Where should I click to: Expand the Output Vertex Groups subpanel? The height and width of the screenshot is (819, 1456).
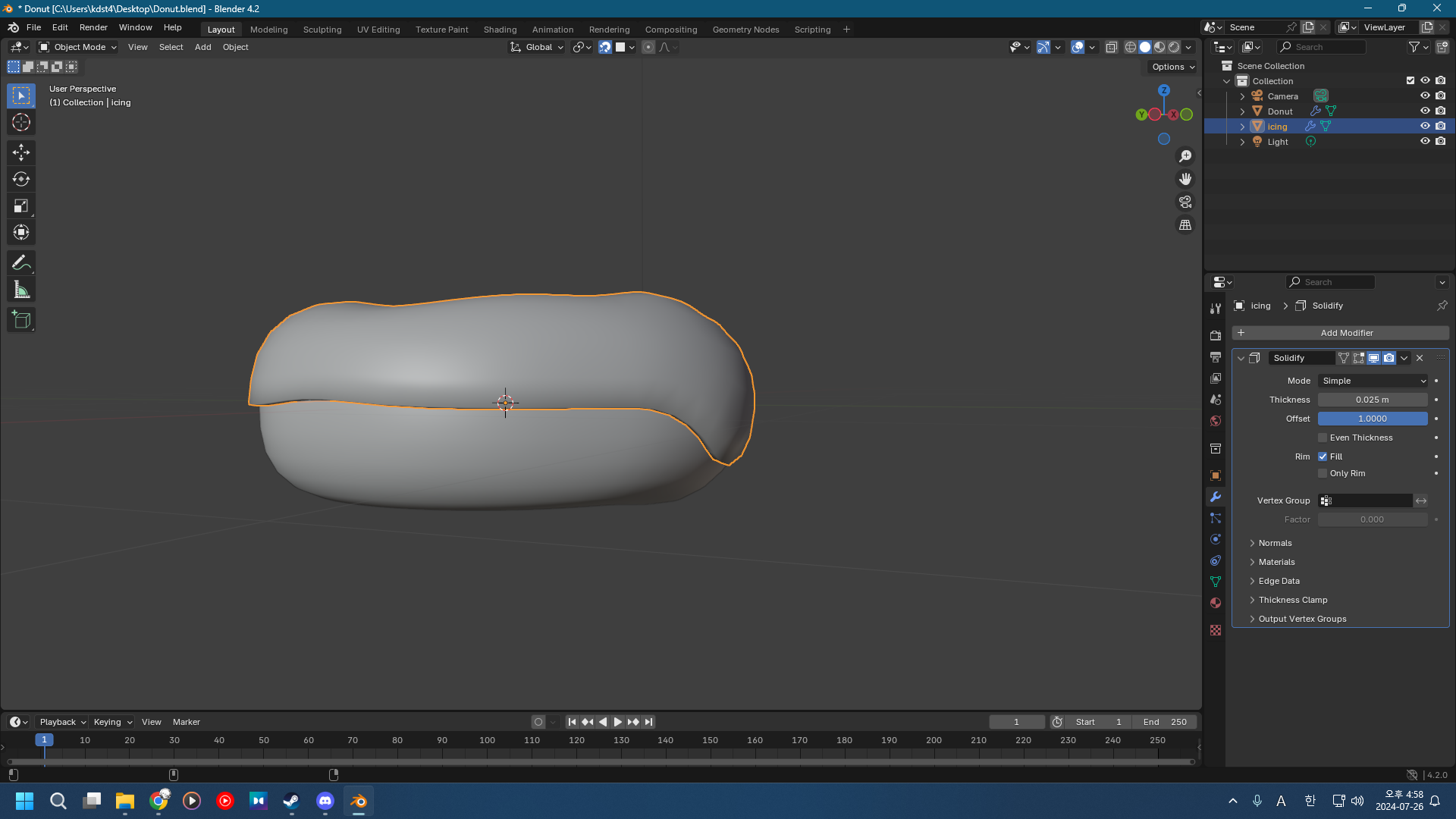point(1301,619)
